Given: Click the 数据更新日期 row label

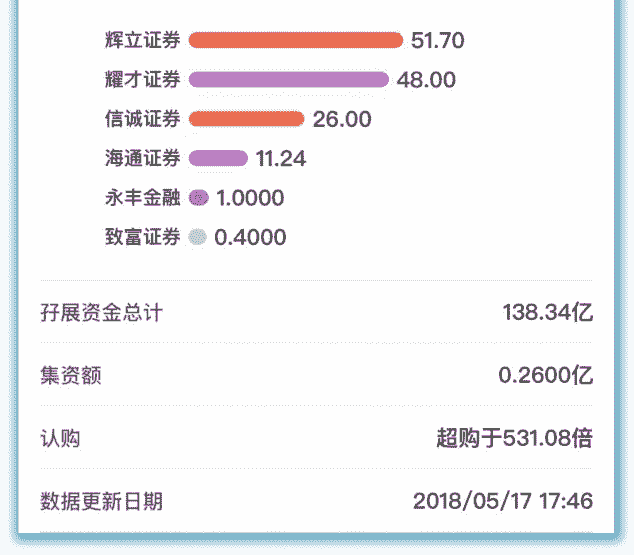Looking at the screenshot, I should [101, 501].
